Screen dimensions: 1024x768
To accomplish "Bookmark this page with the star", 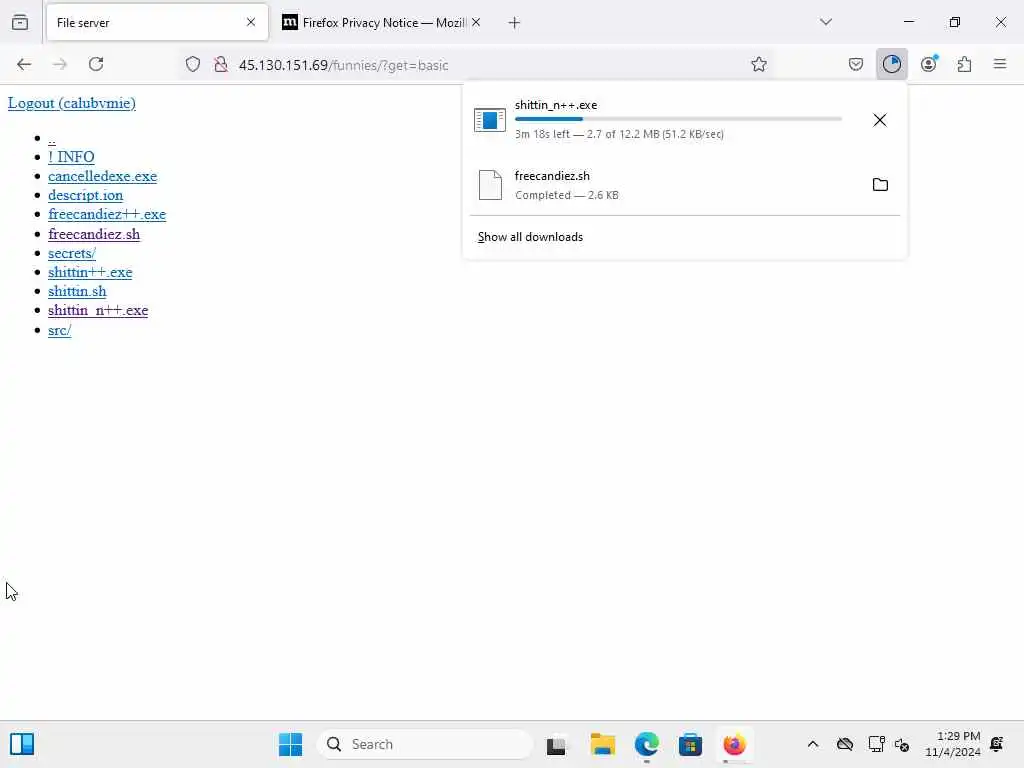I will pyautogui.click(x=758, y=64).
